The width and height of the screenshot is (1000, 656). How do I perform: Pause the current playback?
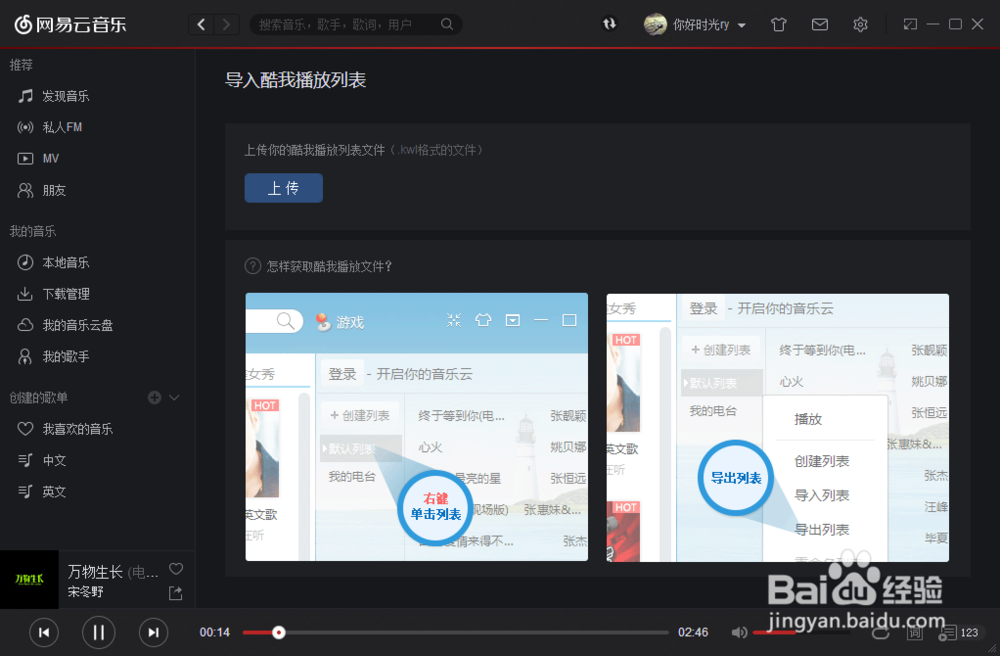[x=98, y=632]
